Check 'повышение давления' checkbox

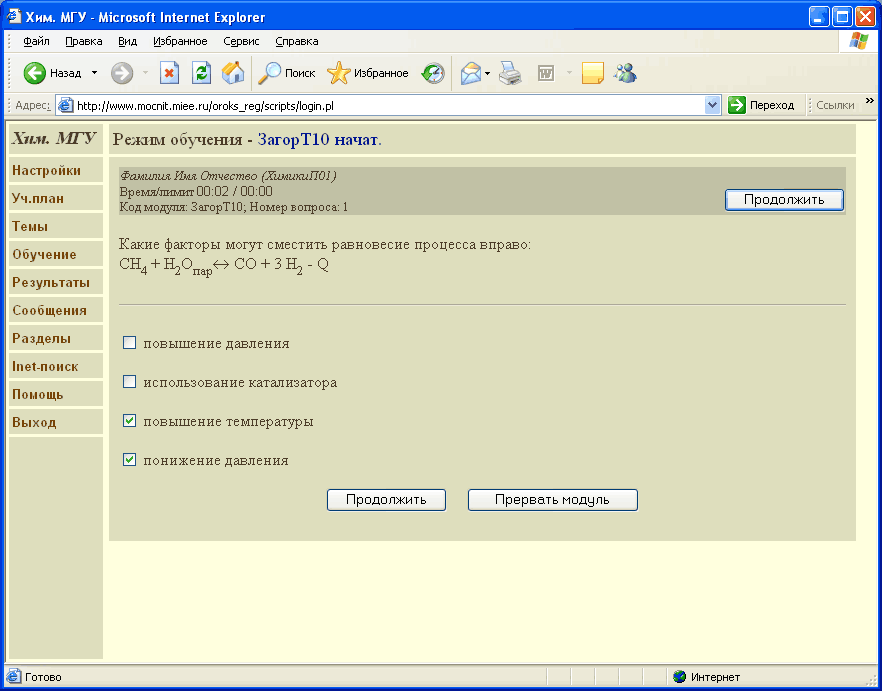[x=129, y=343]
